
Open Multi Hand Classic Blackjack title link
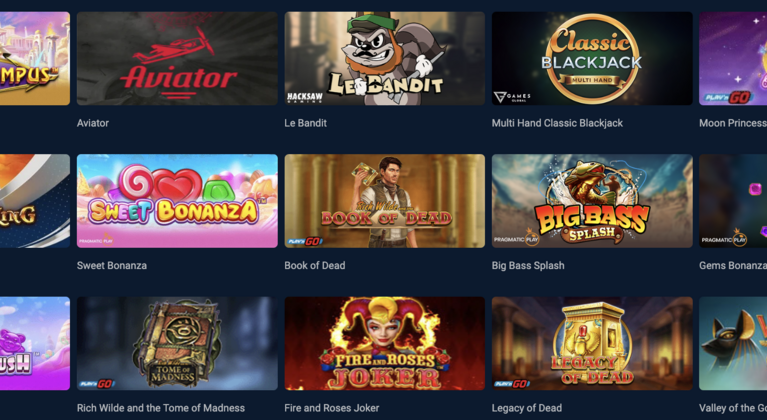[557, 123]
